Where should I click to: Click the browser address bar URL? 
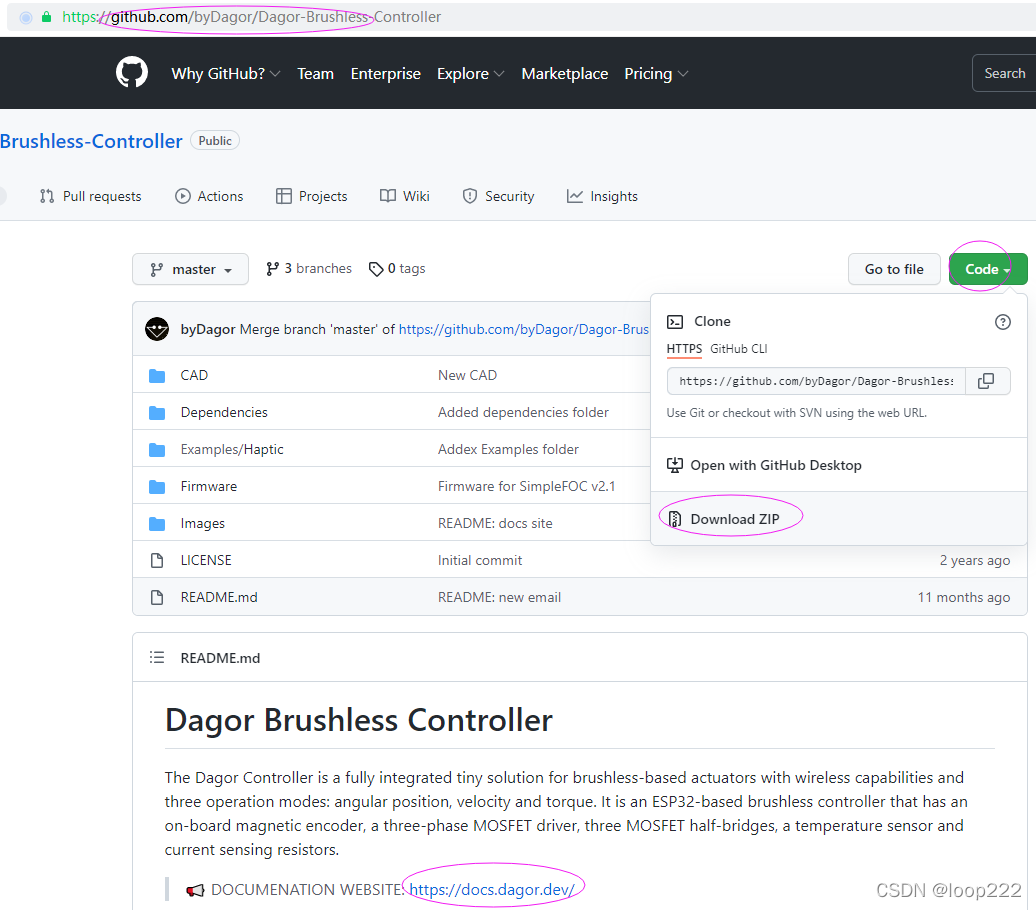click(251, 17)
